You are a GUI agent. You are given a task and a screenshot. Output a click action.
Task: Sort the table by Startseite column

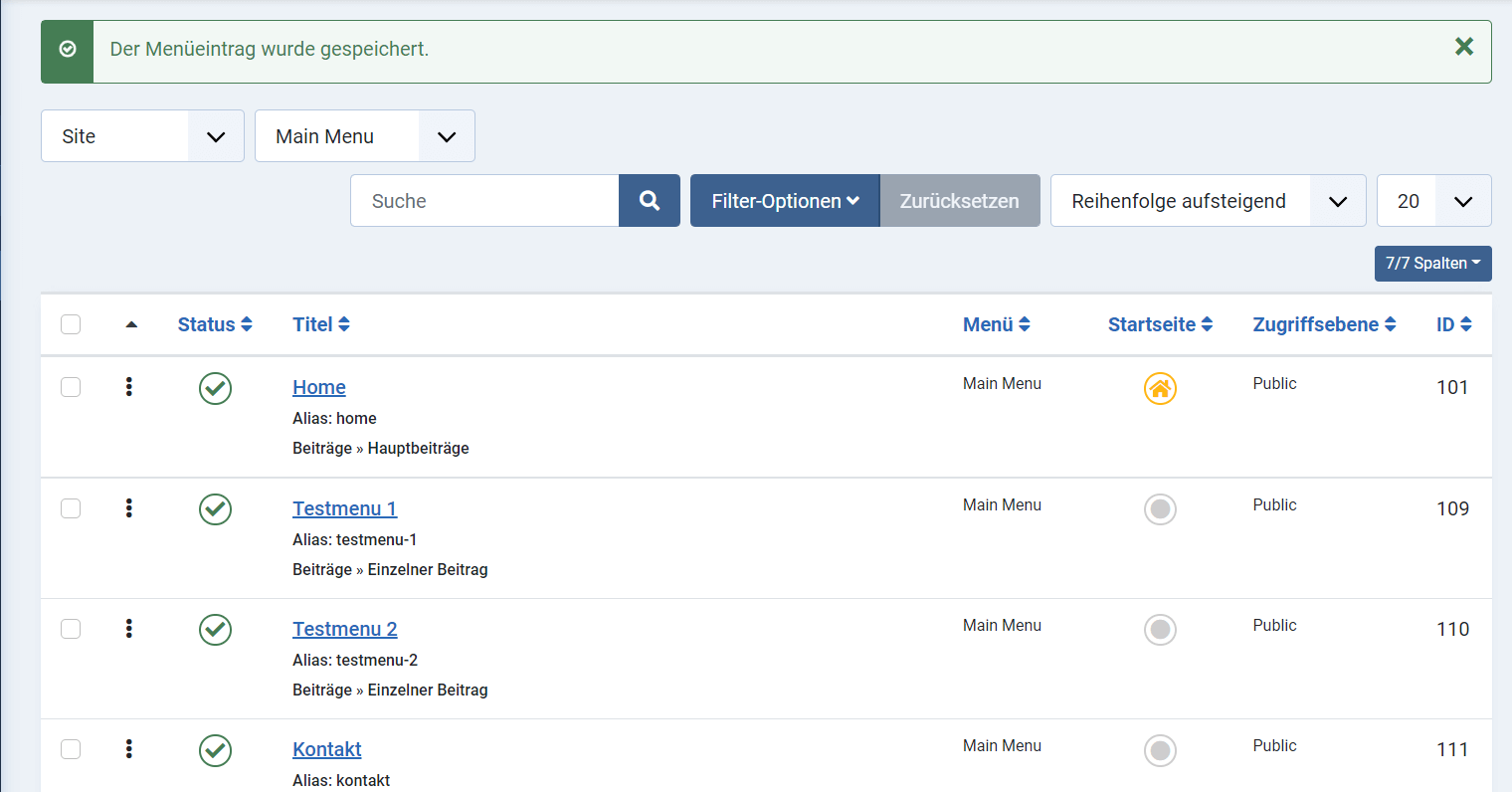[1161, 324]
